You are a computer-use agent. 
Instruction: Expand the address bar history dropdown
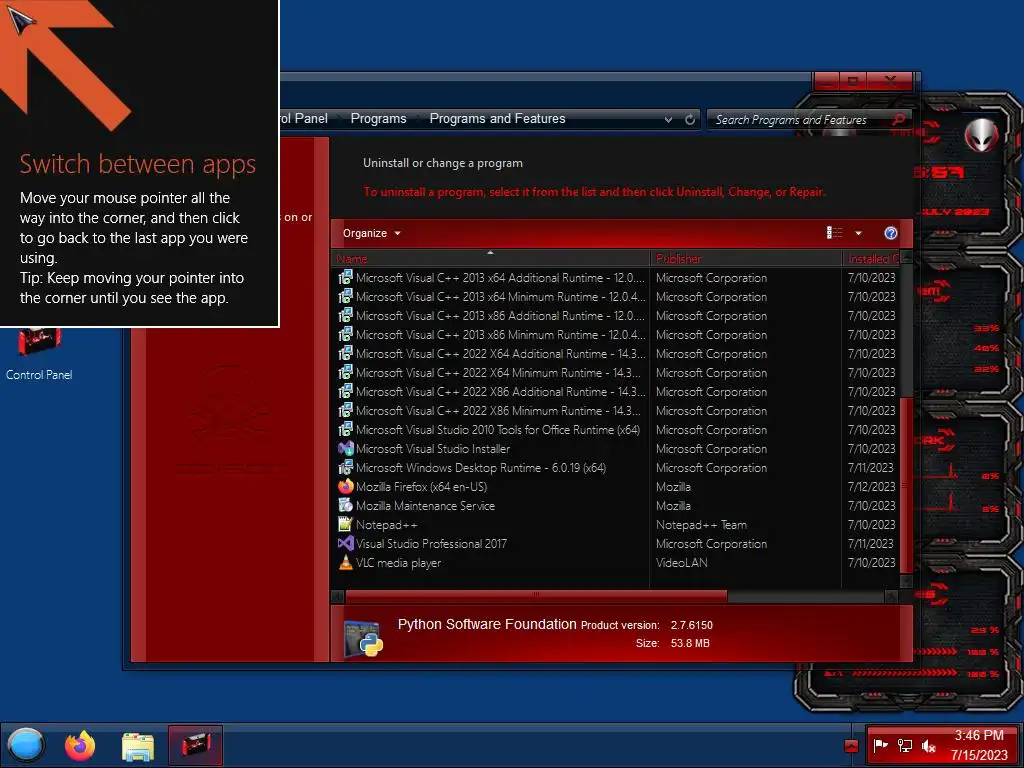click(x=668, y=120)
